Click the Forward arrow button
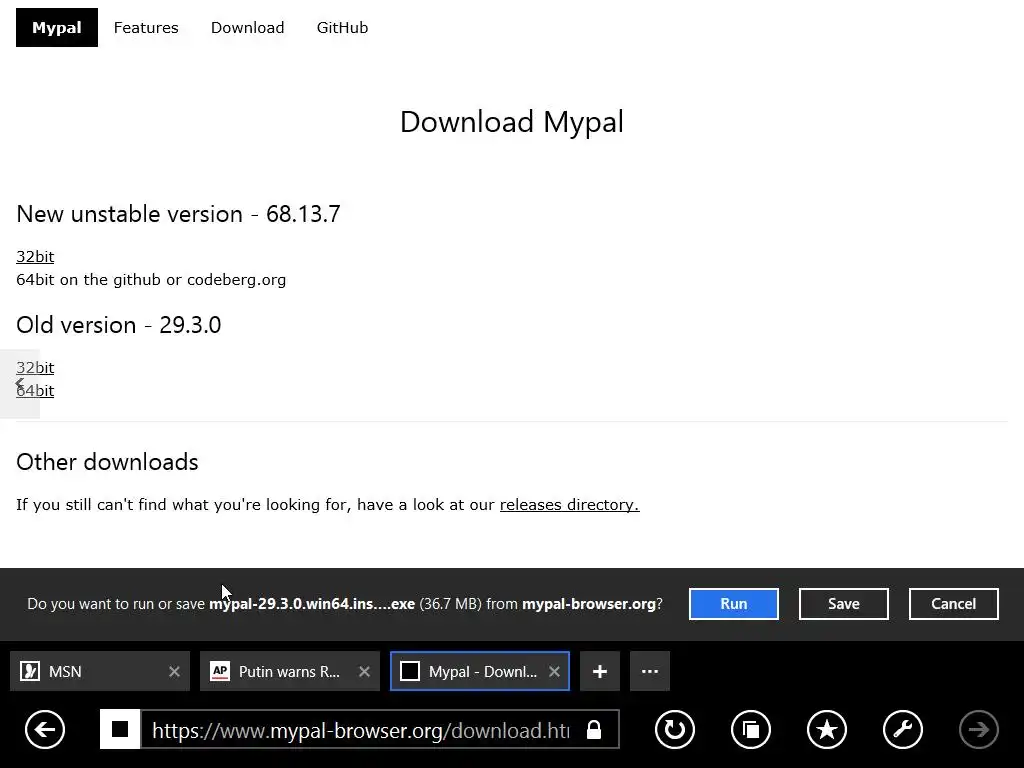Screen dimensions: 1024x768 point(978,729)
